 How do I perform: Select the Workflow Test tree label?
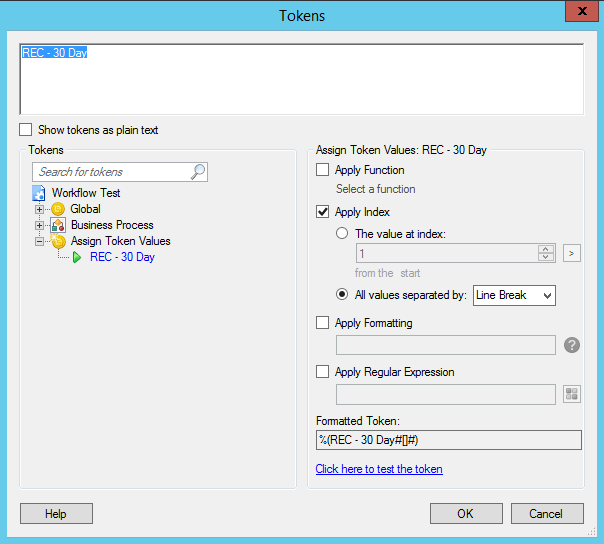[x=86, y=193]
